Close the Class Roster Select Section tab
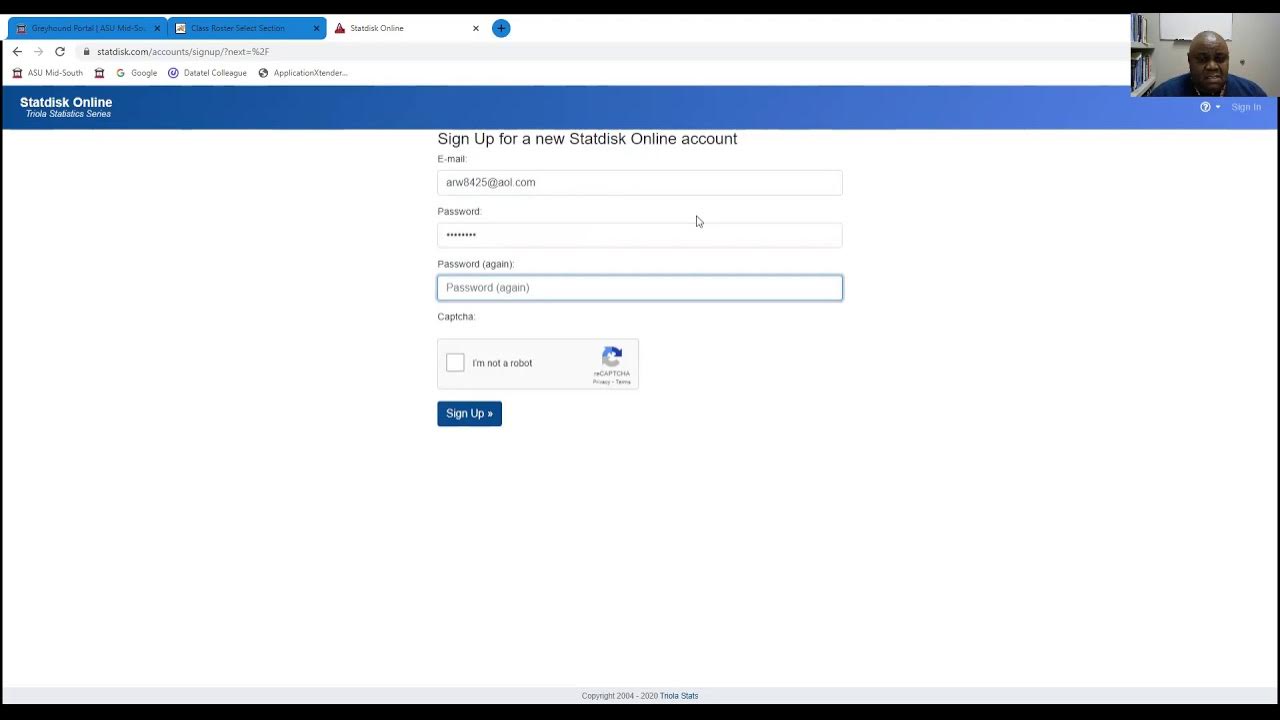 click(316, 28)
